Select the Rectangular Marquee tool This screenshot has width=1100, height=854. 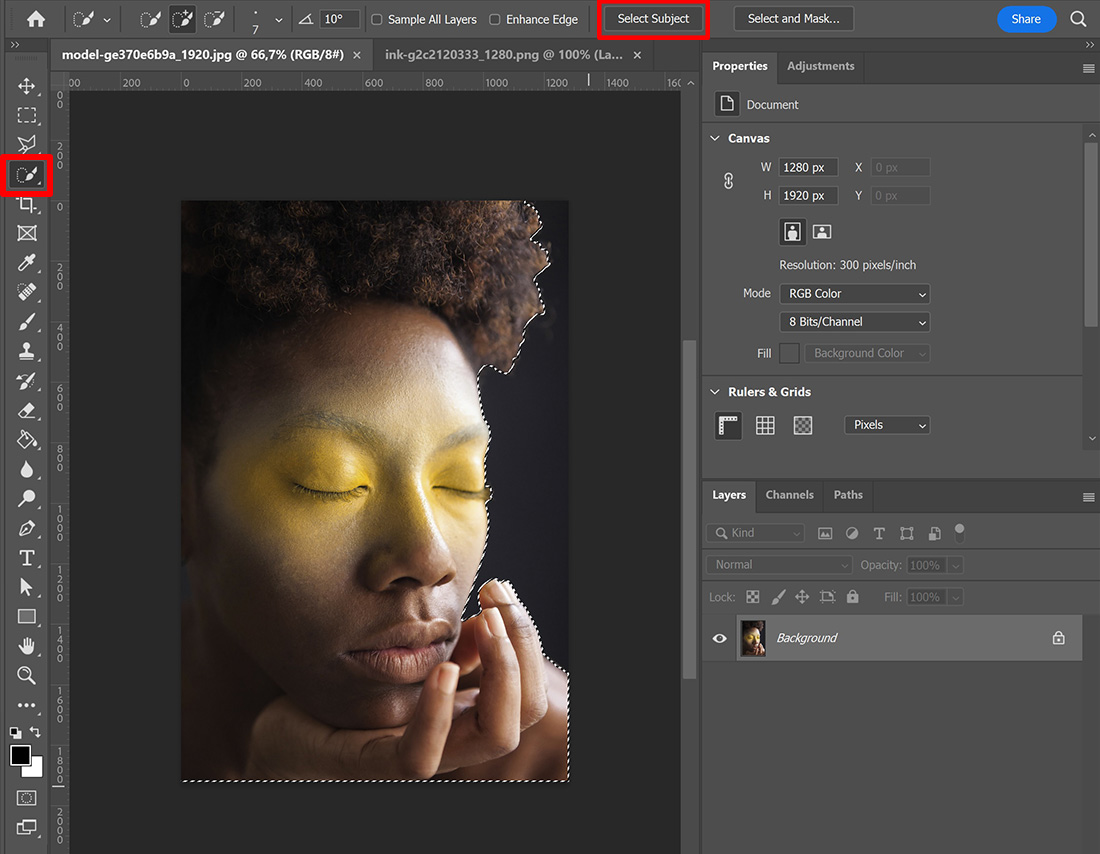pyautogui.click(x=27, y=115)
